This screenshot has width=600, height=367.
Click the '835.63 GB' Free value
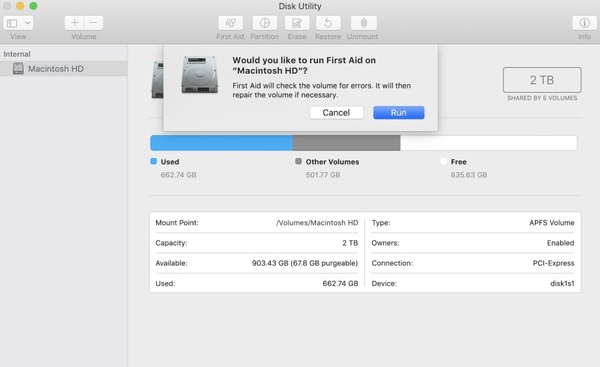coord(469,175)
